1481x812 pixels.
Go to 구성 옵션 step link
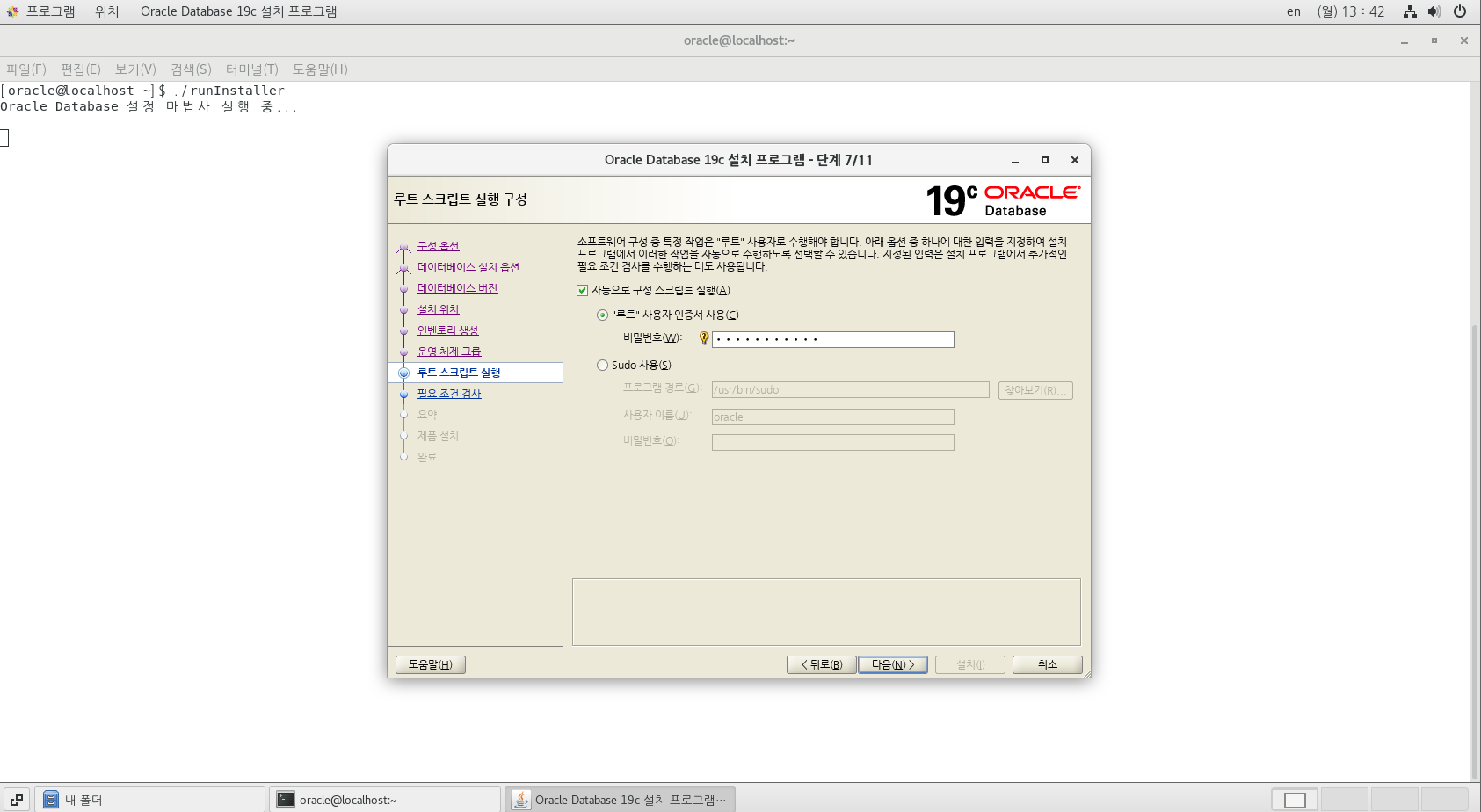pos(438,246)
